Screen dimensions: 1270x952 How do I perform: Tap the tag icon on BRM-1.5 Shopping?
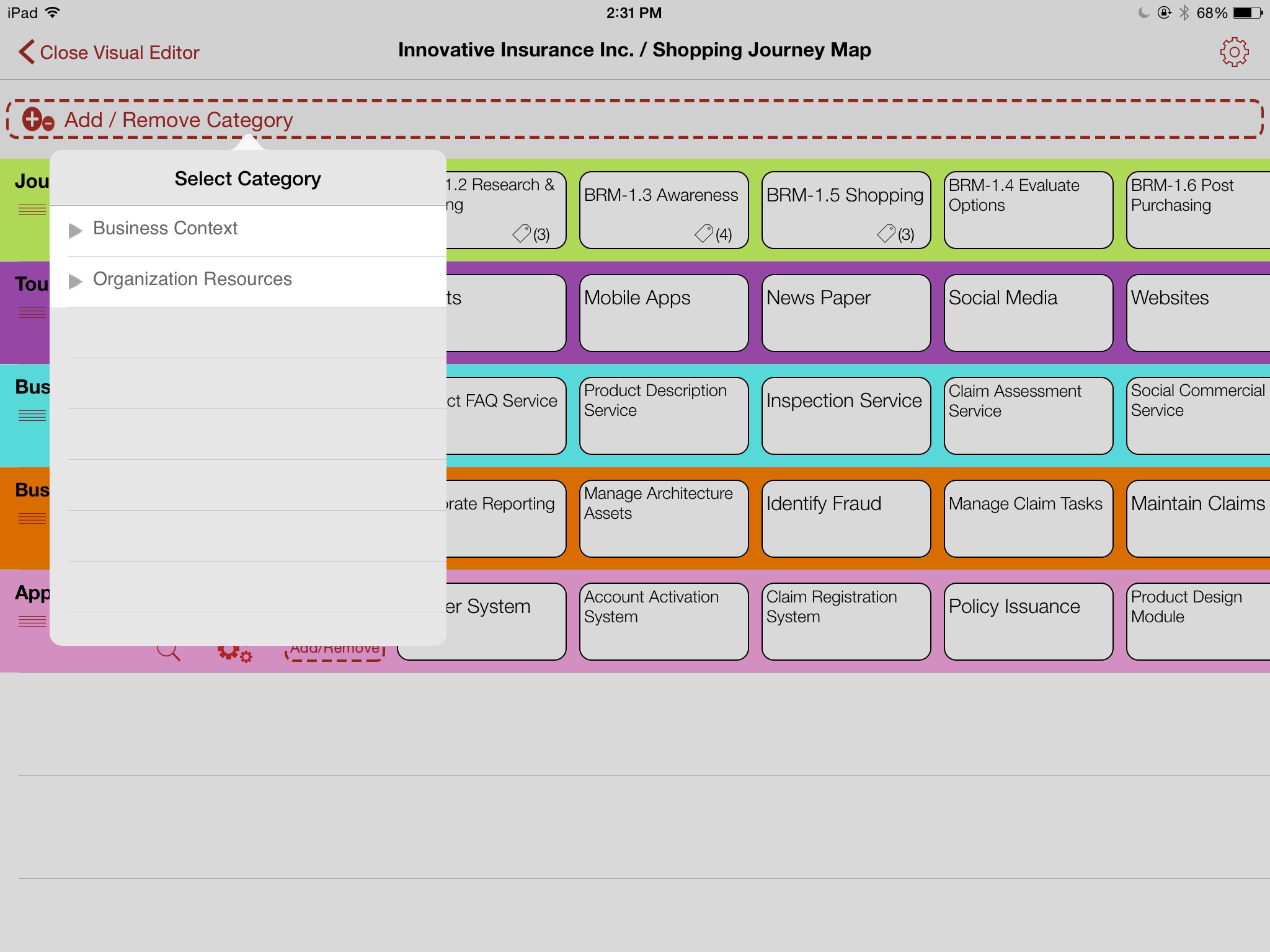point(887,234)
